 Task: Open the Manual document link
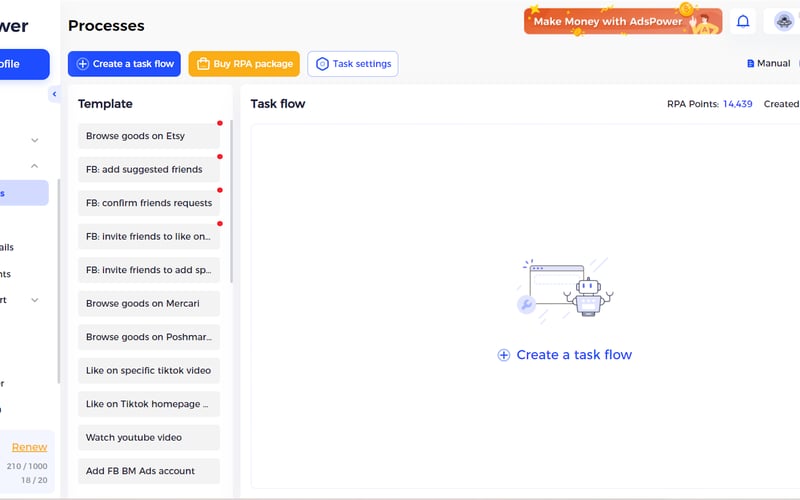point(768,63)
